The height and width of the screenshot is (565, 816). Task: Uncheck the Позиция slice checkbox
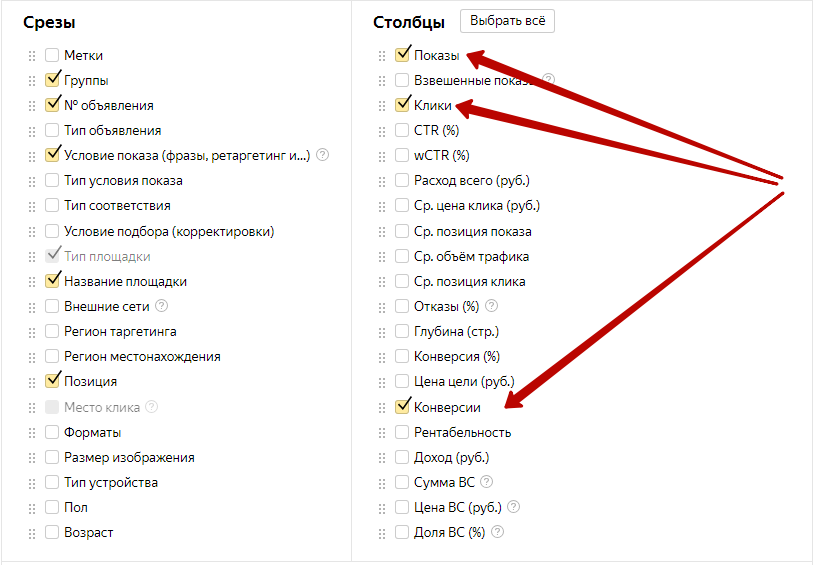click(52, 381)
